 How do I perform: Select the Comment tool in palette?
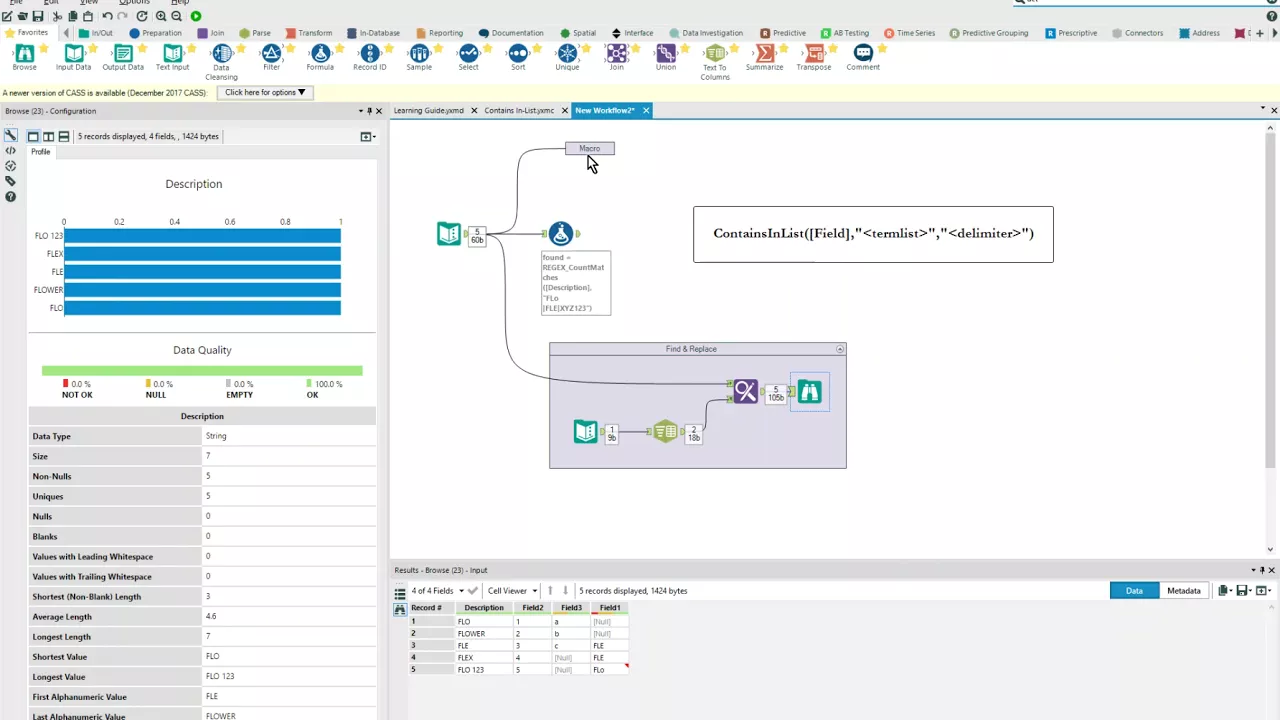point(863,57)
